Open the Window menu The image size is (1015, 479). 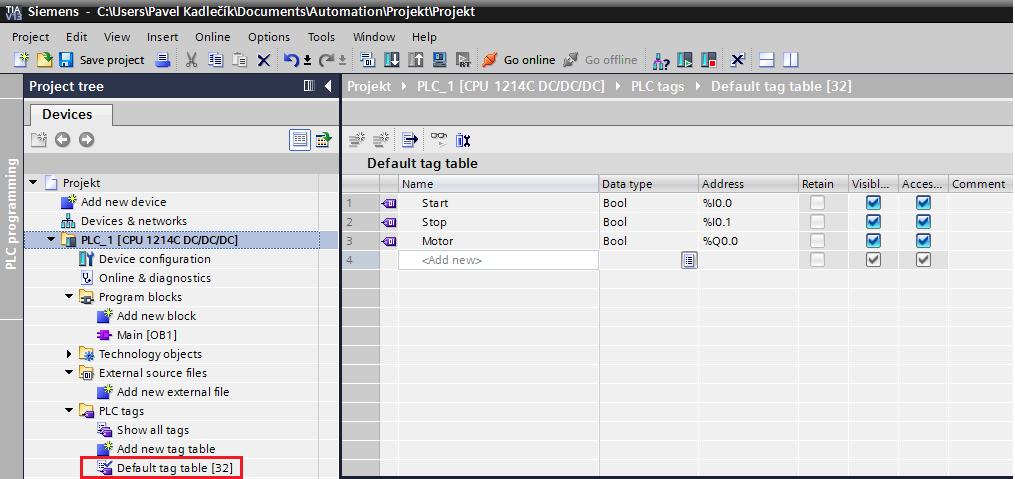coord(374,37)
